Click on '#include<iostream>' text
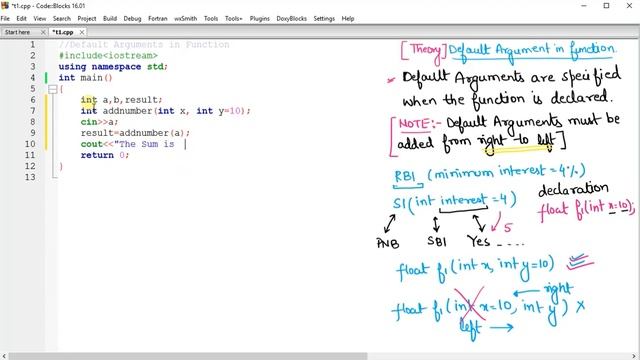 (108, 56)
